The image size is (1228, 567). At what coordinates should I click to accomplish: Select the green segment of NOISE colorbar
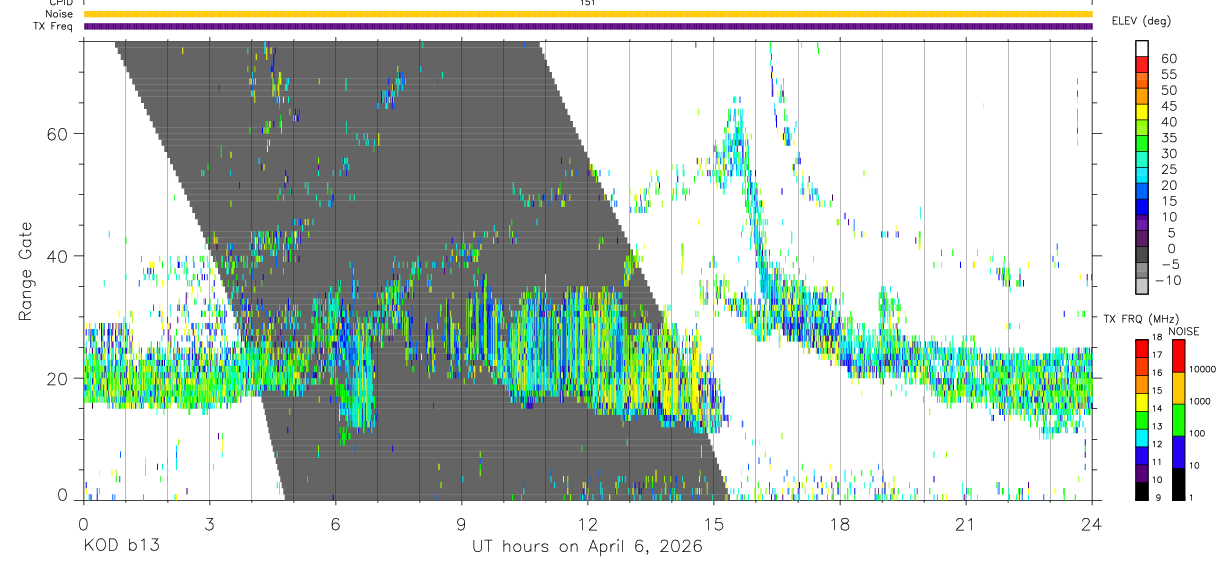pyautogui.click(x=1178, y=420)
